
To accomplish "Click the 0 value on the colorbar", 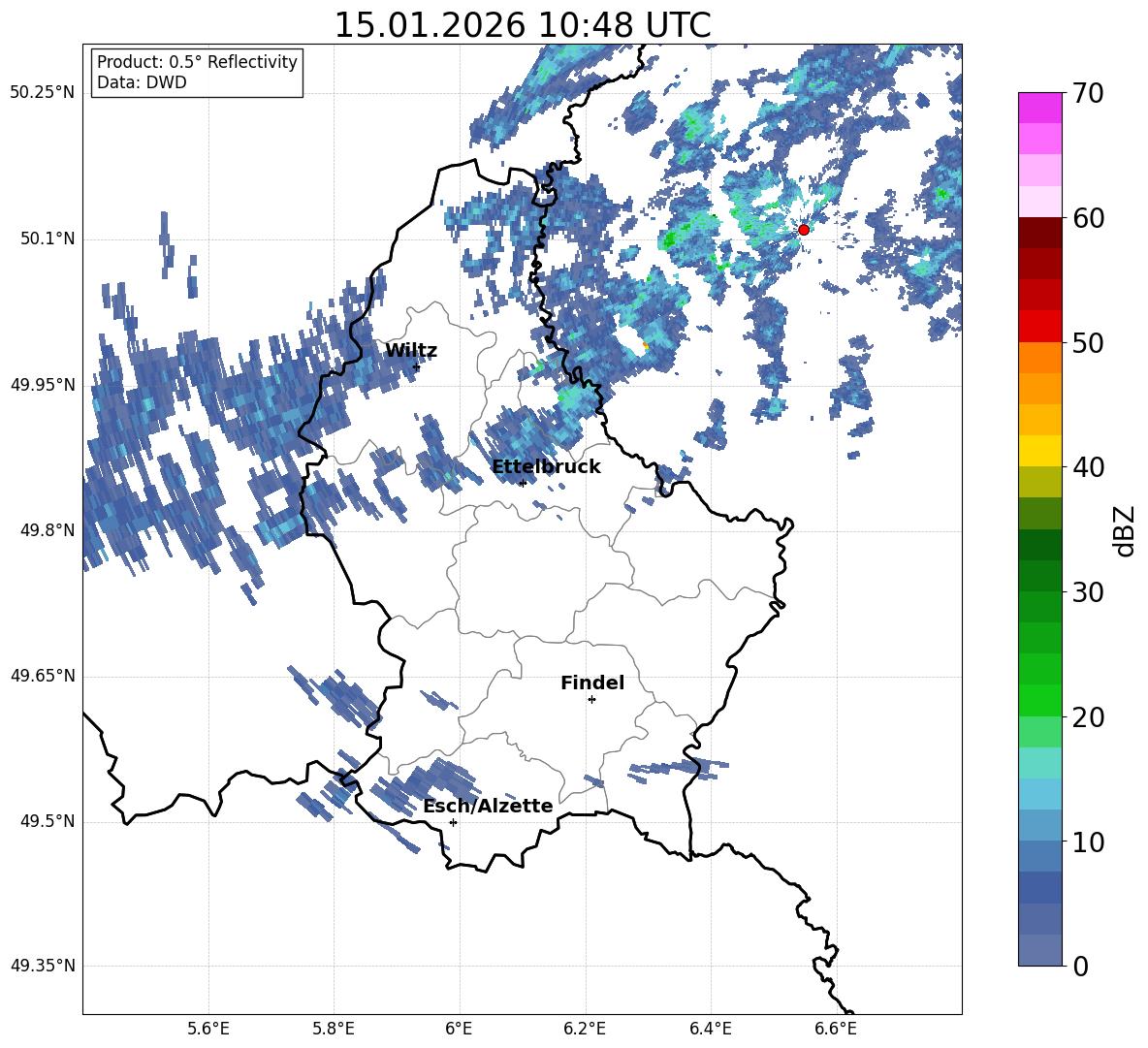I will (x=1080, y=967).
